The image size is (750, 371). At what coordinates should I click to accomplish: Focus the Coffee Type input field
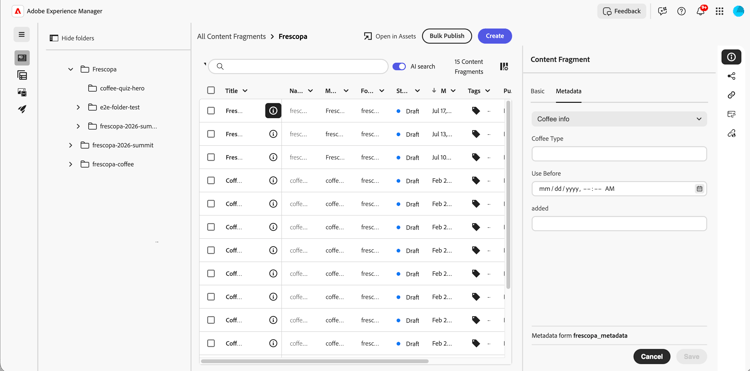[x=619, y=154]
